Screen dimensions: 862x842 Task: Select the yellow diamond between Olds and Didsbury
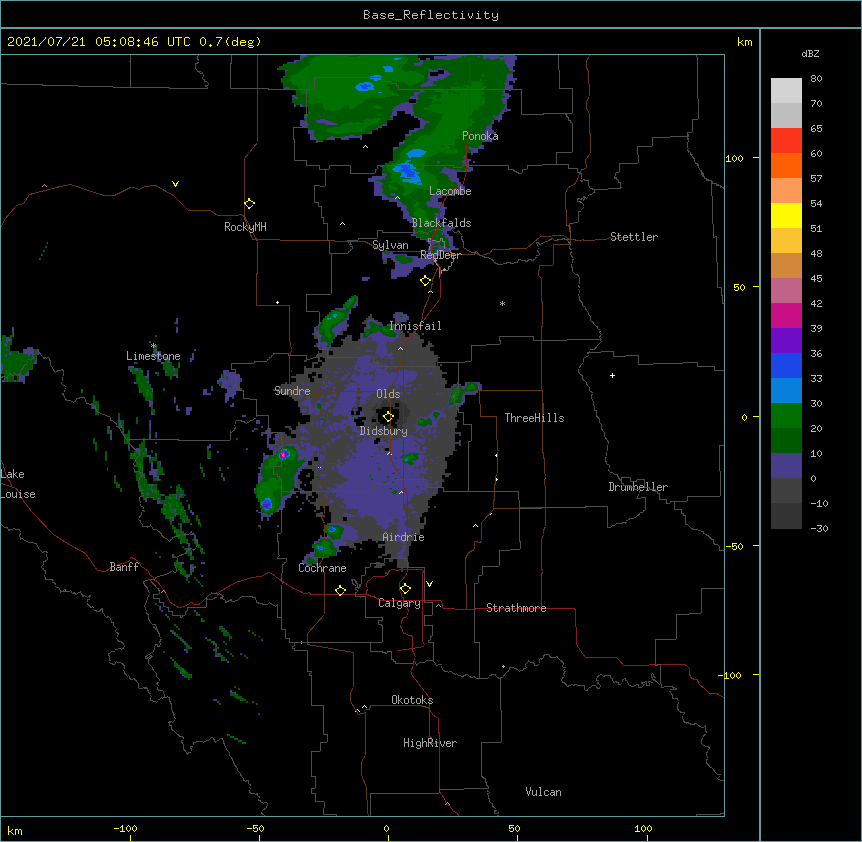[x=388, y=417]
